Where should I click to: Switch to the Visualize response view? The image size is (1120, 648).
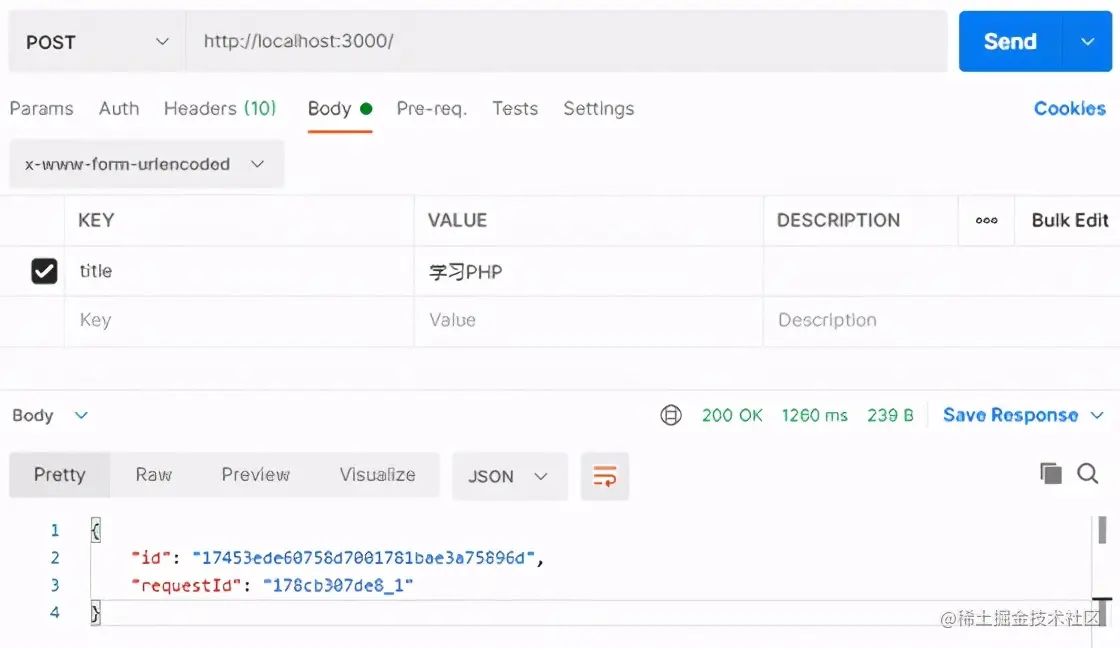[377, 474]
